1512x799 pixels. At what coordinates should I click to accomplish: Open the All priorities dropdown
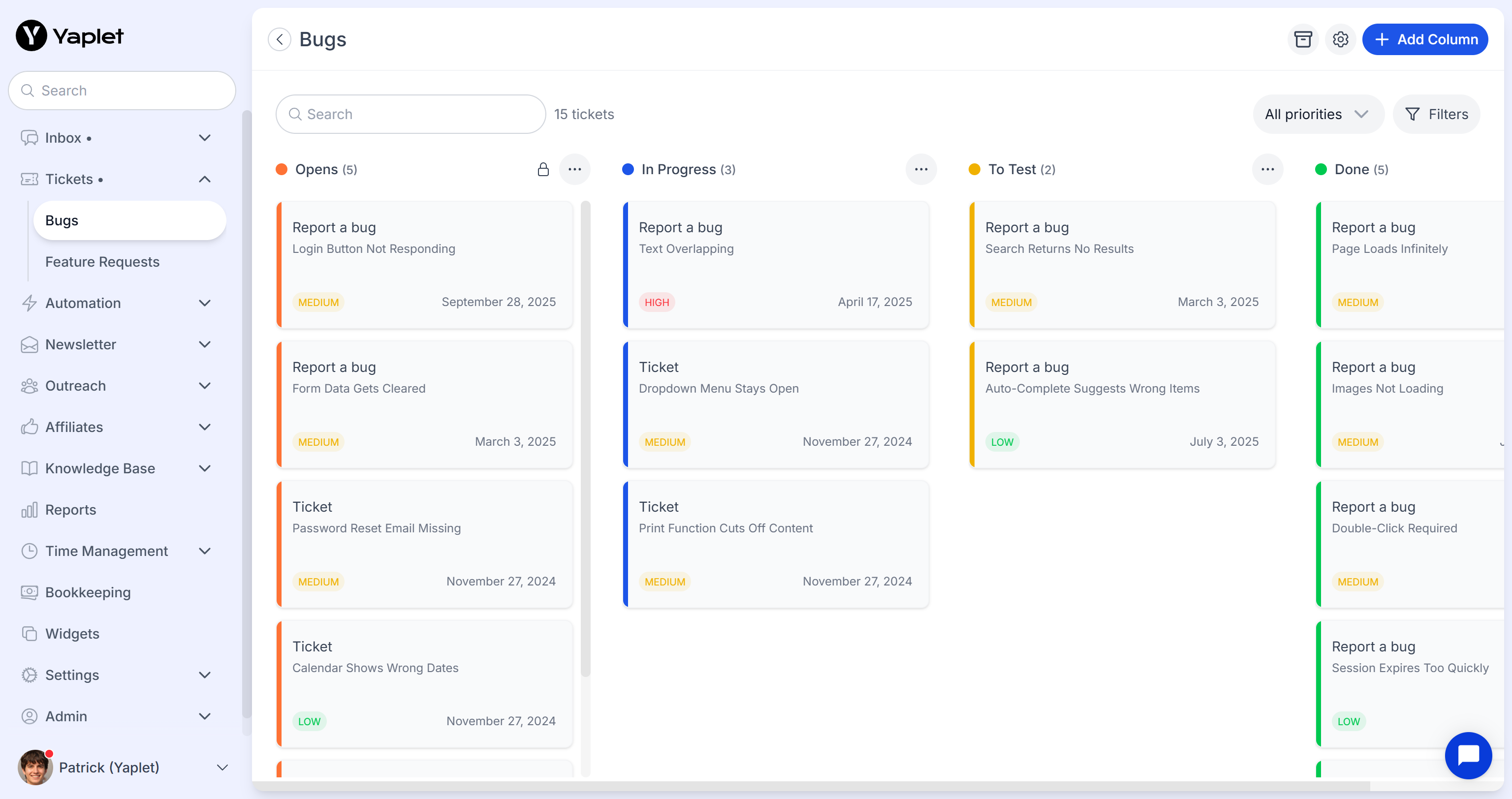coord(1317,115)
